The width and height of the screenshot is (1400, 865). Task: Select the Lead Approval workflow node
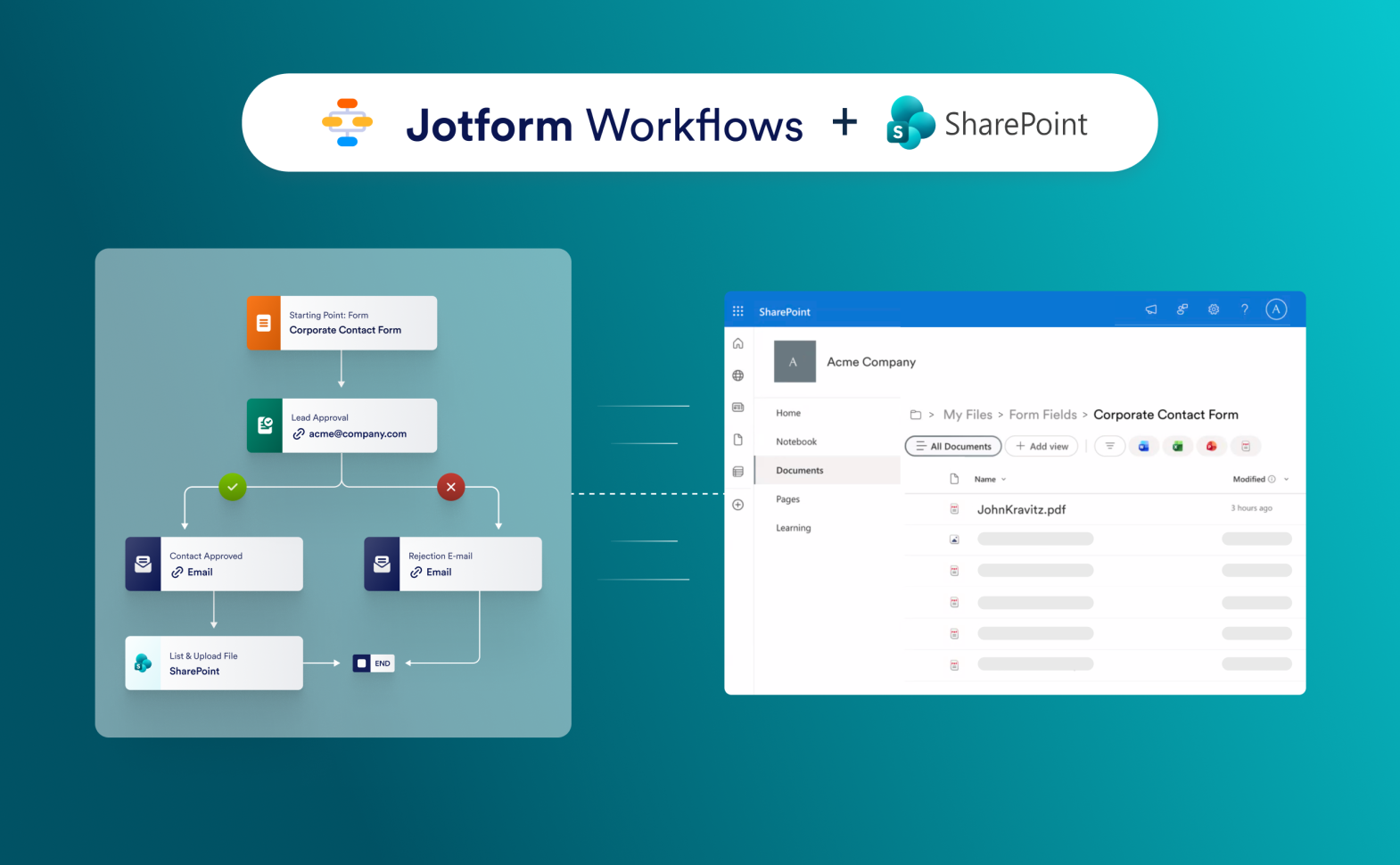pos(342,425)
